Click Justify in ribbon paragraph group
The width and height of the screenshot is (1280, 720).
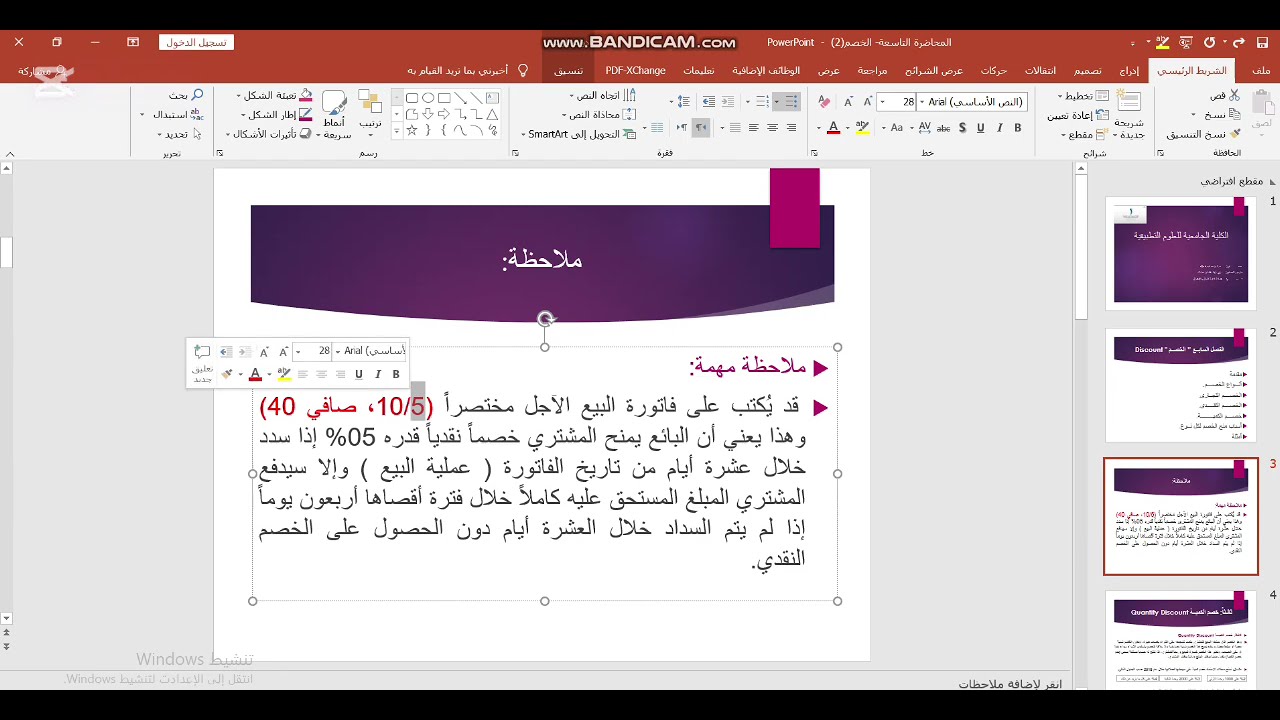[735, 128]
